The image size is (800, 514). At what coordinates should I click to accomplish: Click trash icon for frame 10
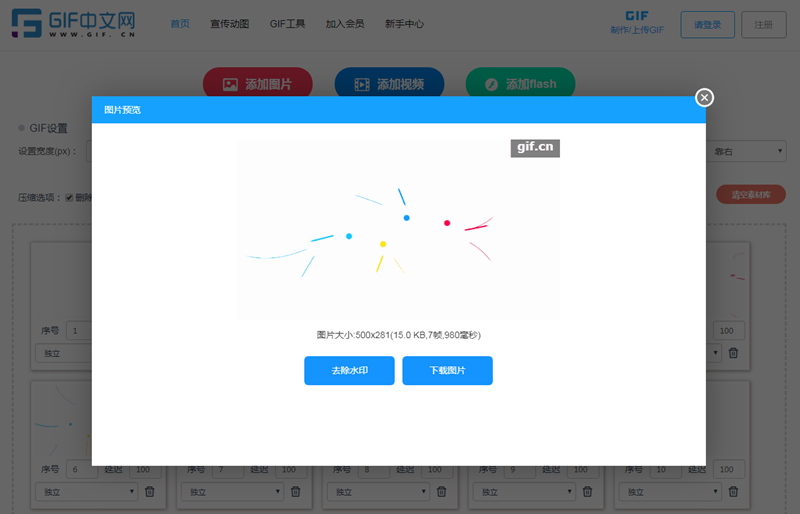pos(733,491)
